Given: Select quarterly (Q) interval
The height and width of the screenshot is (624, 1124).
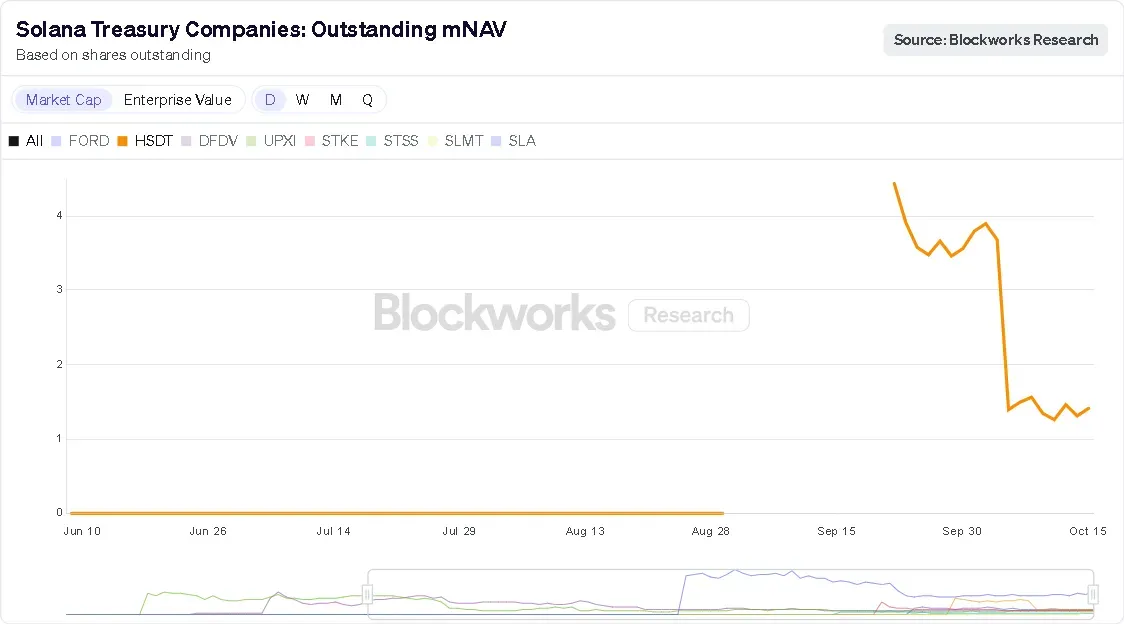Looking at the screenshot, I should click(367, 100).
